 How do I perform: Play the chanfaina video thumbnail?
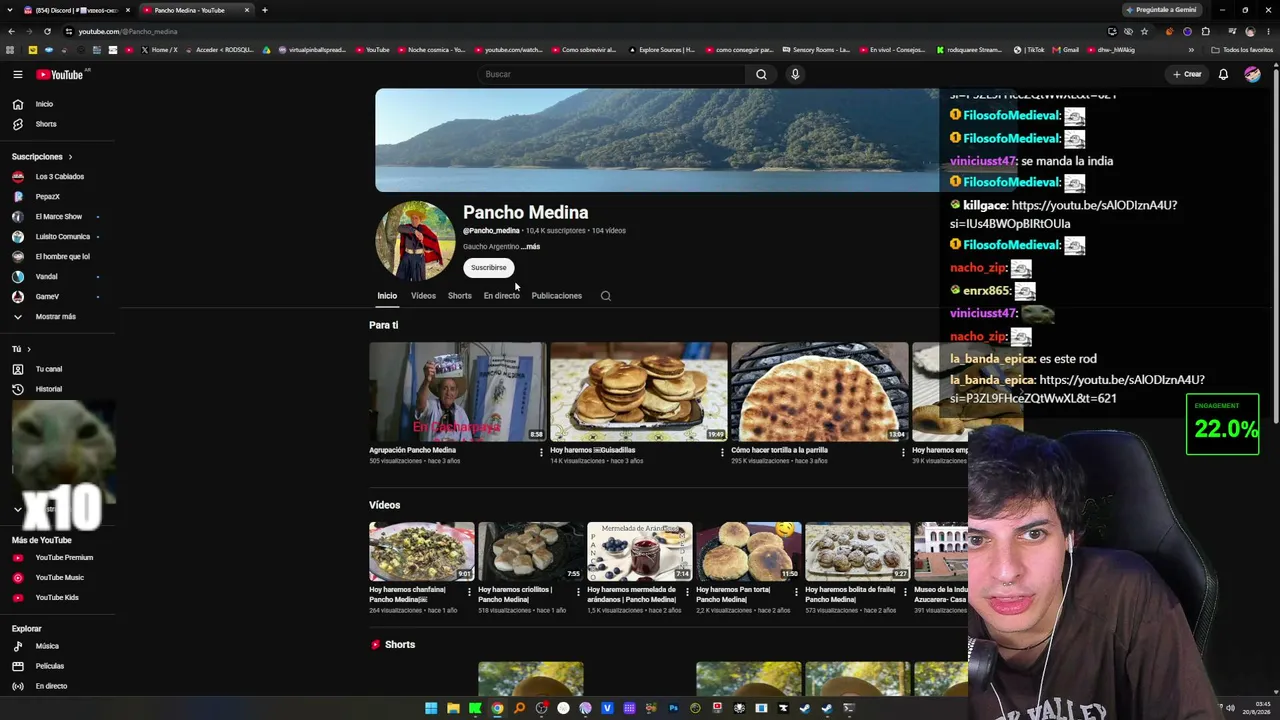point(422,551)
